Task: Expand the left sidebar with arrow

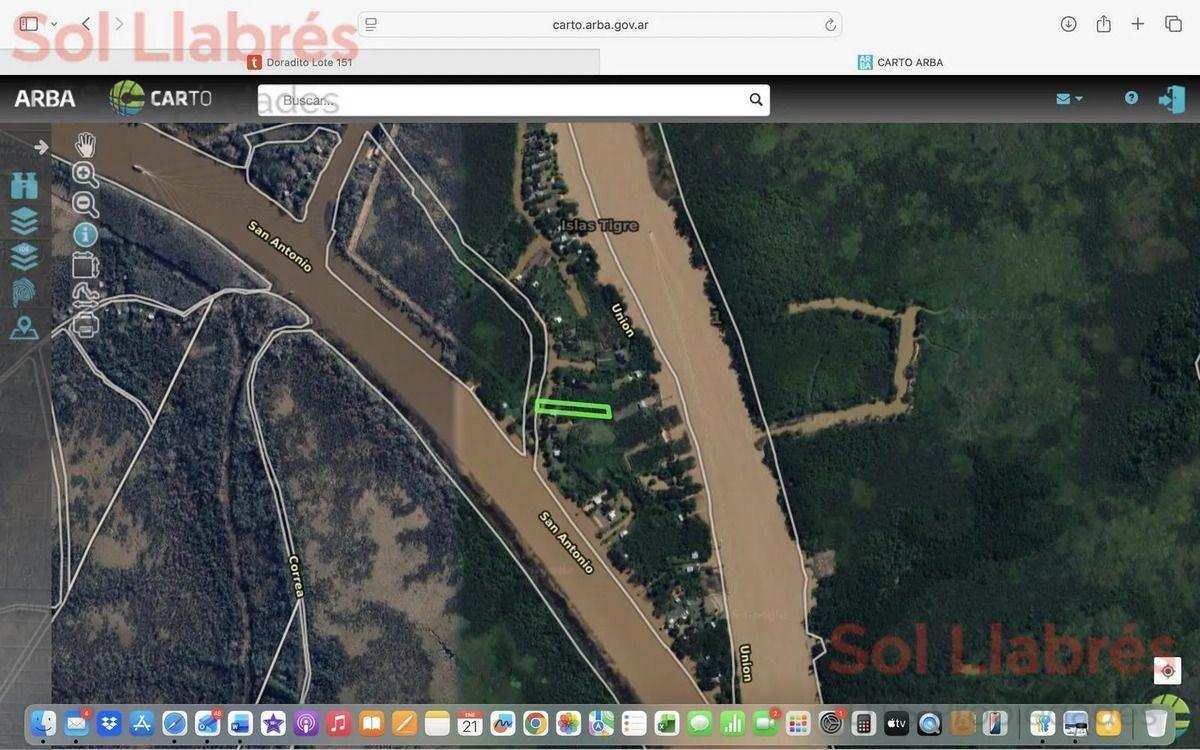Action: [41, 147]
